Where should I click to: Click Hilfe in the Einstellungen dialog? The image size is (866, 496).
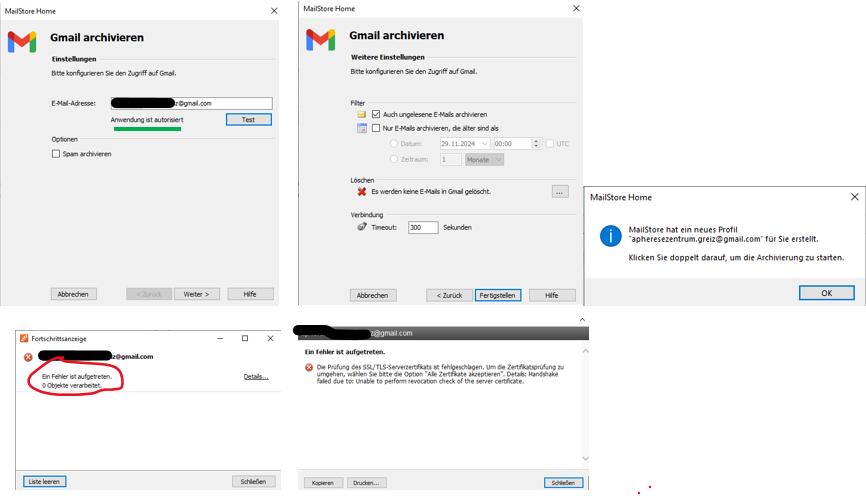(250, 294)
